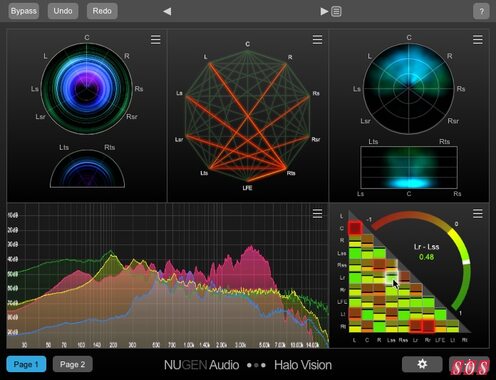Open hamburger menu of the spectrum analyser panel

pos(317,213)
